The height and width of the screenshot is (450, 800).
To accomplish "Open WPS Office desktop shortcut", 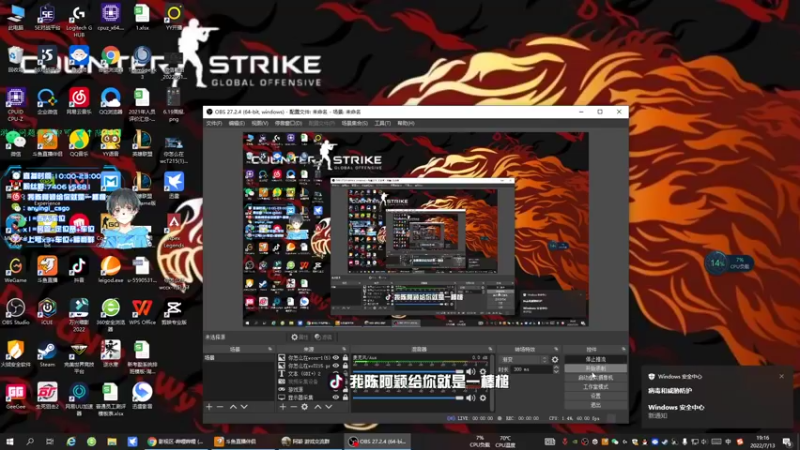I will [142, 312].
